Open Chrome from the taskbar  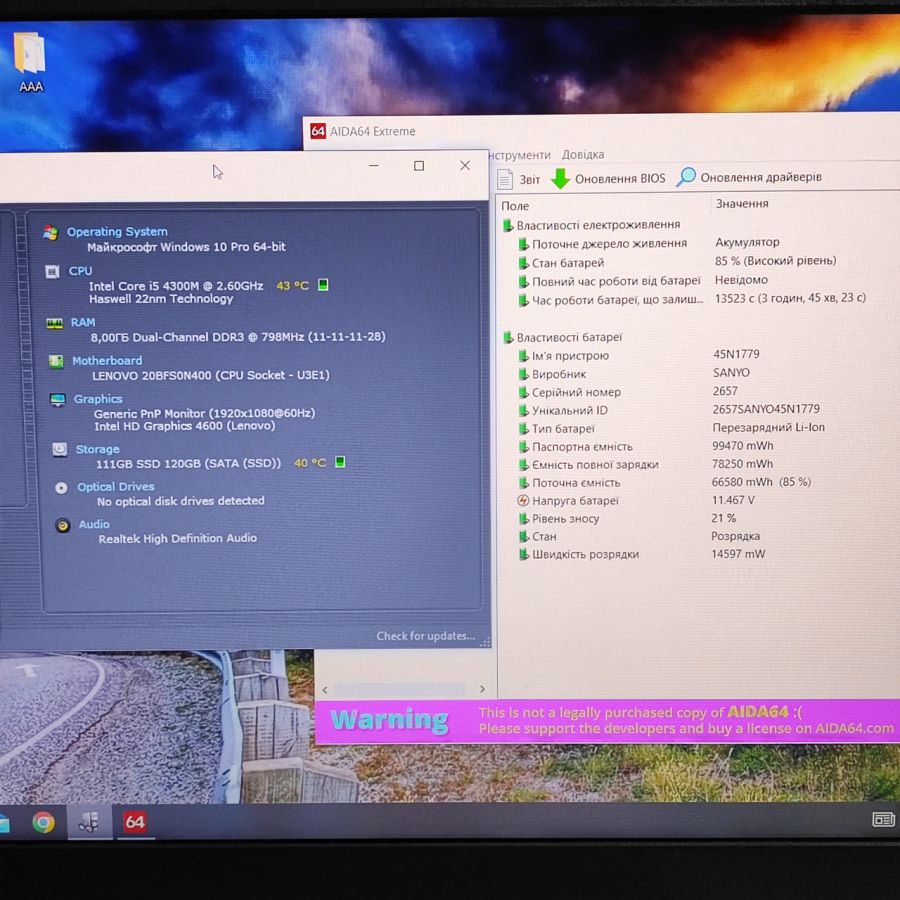pyautogui.click(x=44, y=822)
